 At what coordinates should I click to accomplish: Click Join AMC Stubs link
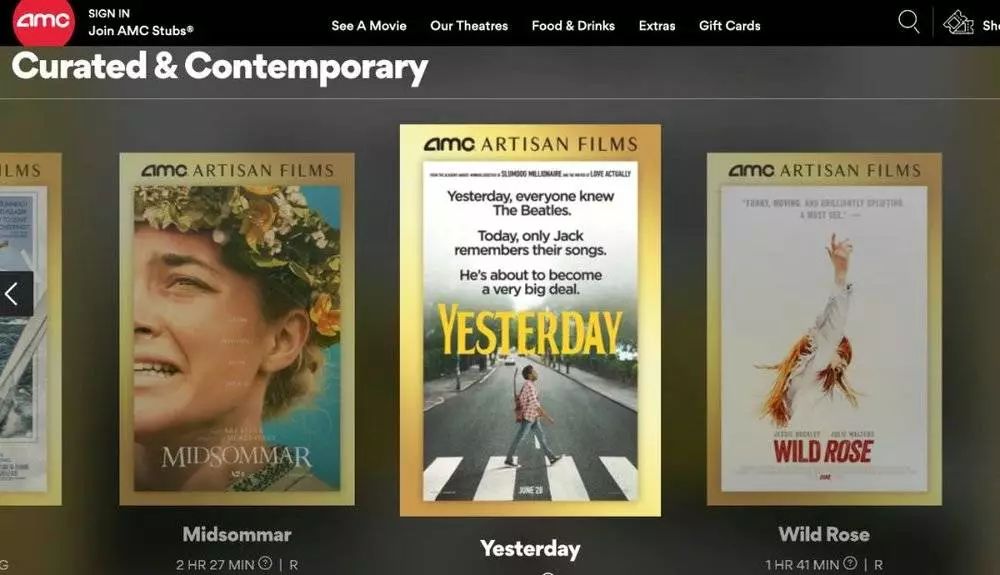(141, 31)
